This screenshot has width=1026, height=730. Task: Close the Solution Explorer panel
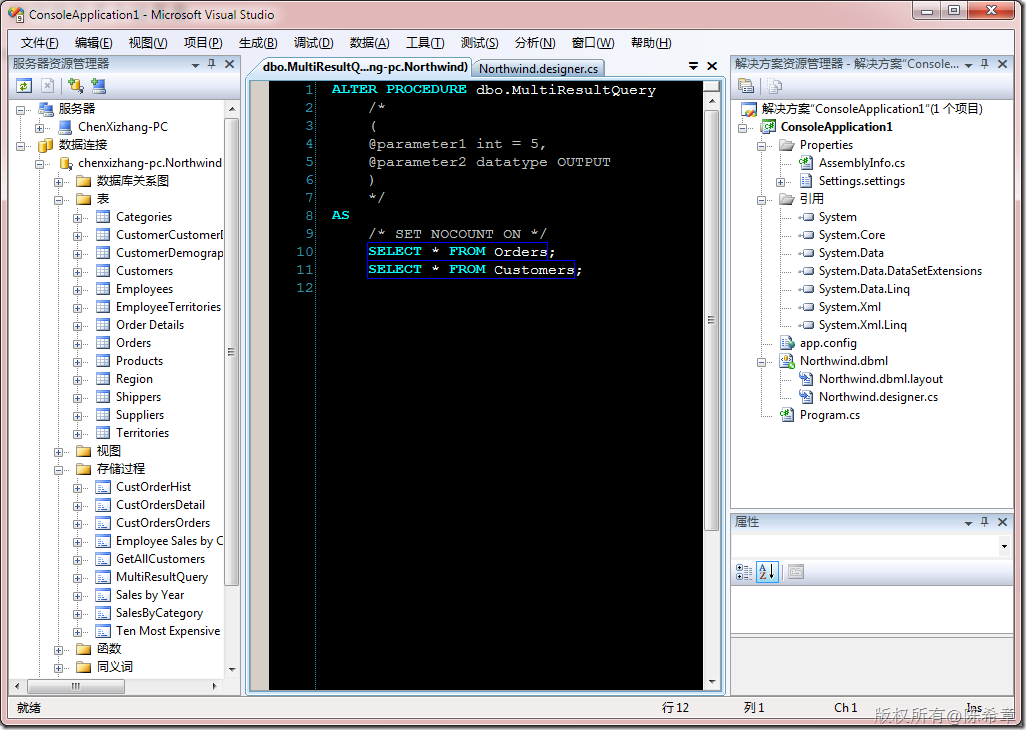1002,63
